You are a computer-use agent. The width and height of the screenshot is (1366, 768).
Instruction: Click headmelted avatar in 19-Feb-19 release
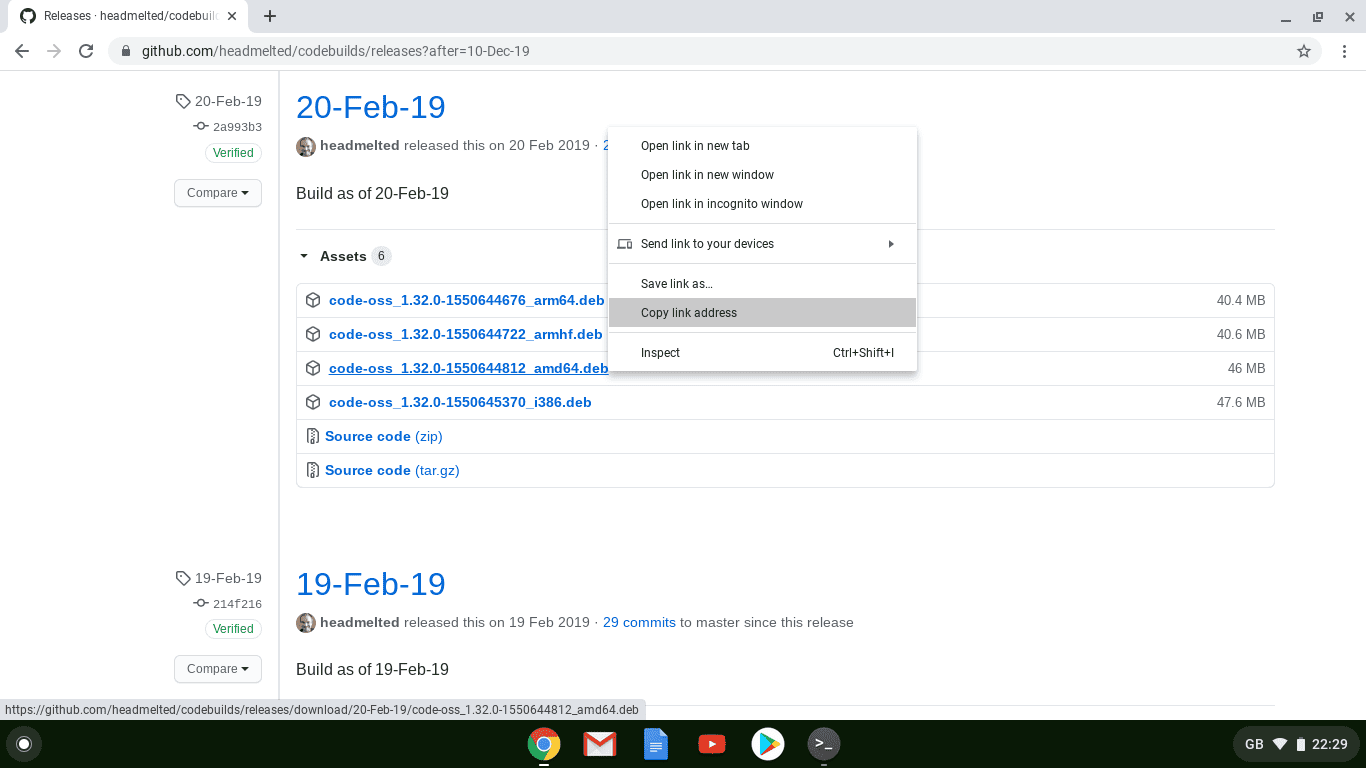click(306, 622)
